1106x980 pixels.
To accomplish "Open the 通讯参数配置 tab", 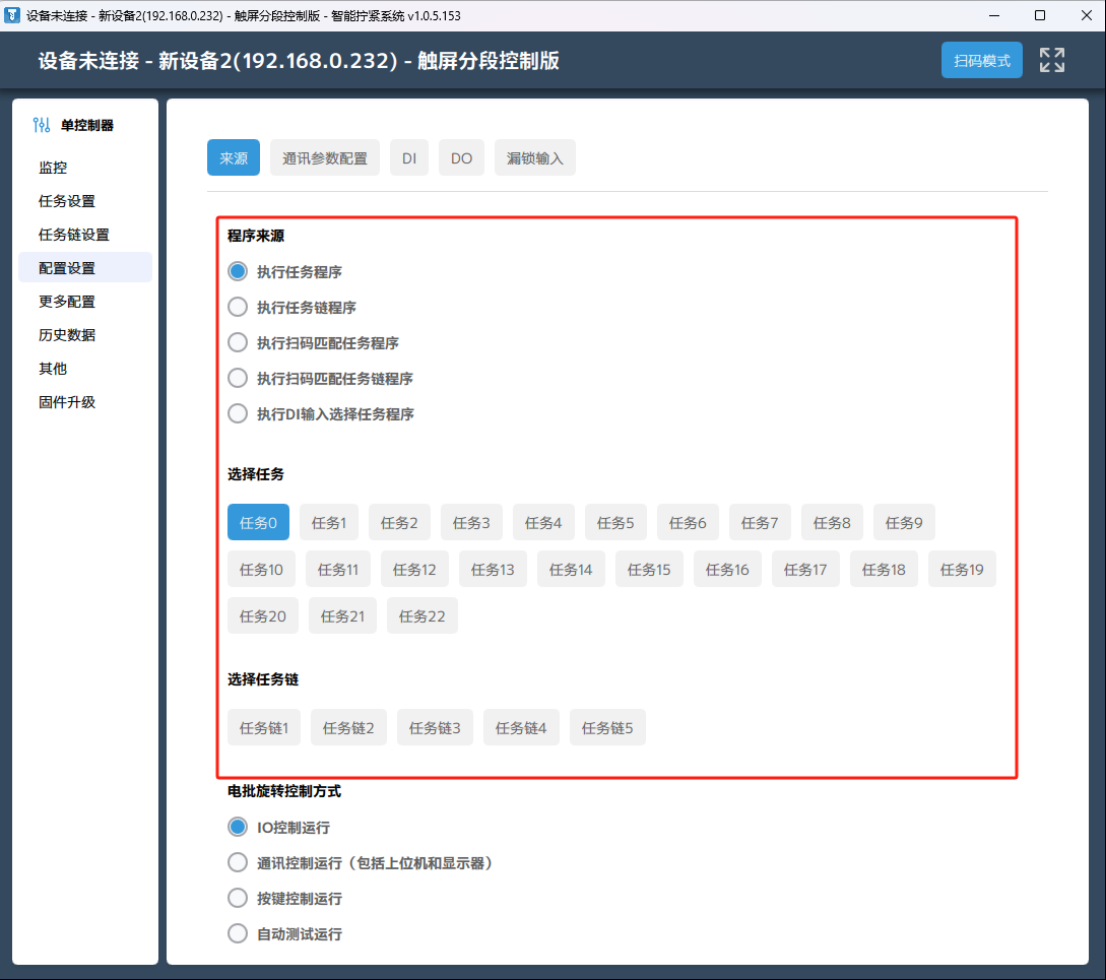I will point(324,158).
